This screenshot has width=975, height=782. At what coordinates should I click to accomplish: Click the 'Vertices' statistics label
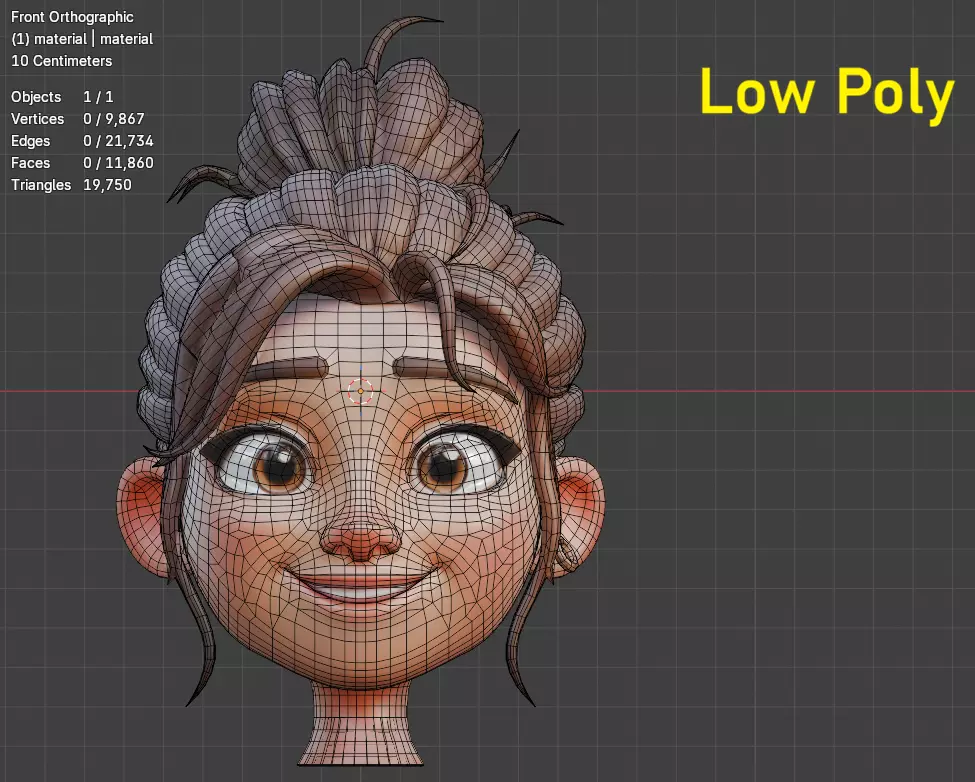[37, 119]
